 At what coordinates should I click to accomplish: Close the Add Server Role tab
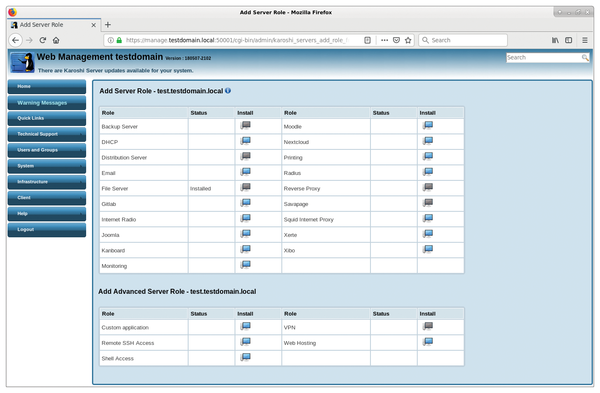[93, 25]
